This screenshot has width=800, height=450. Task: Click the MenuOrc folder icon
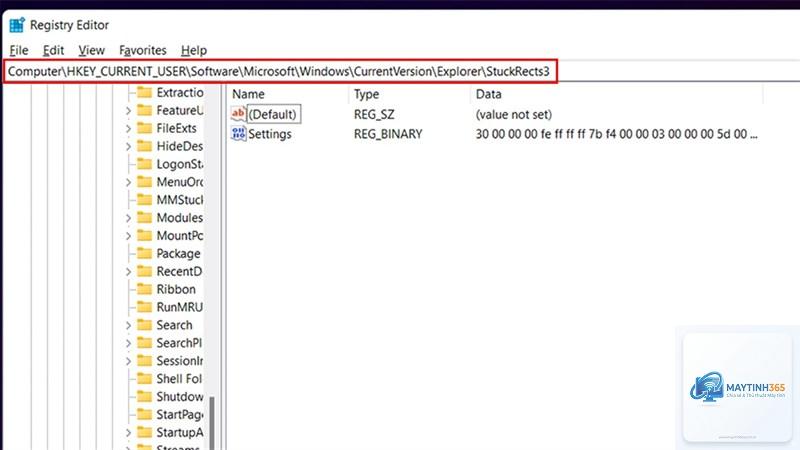144,182
